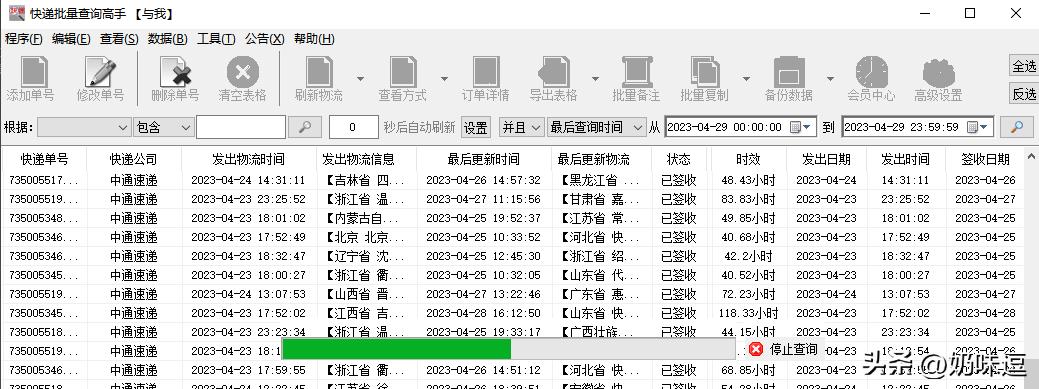The height and width of the screenshot is (389, 1039).
Task: Expand the 导出表格 dropdown arrow
Action: [x=595, y=78]
